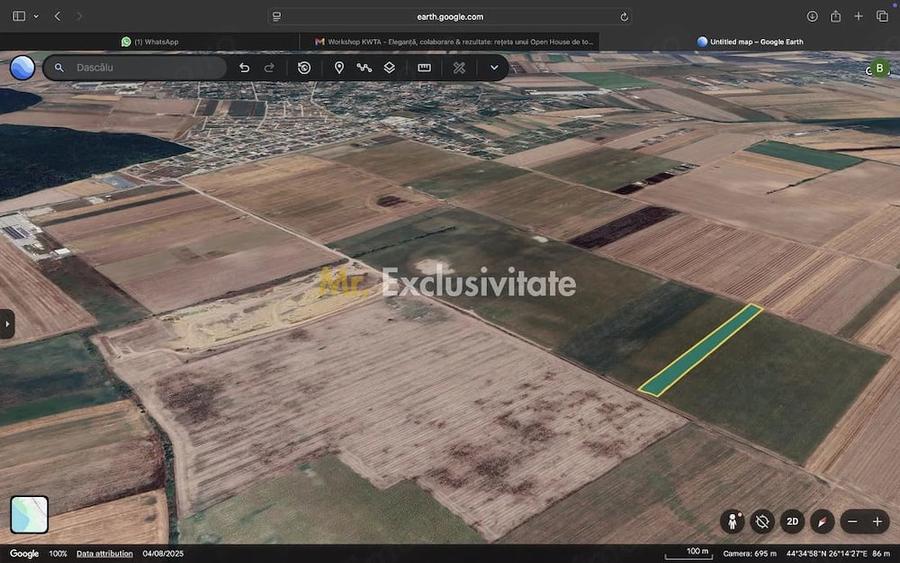Image resolution: width=900 pixels, height=563 pixels.
Task: Open the sidebar options dropdown arrow
Action: [x=36, y=16]
